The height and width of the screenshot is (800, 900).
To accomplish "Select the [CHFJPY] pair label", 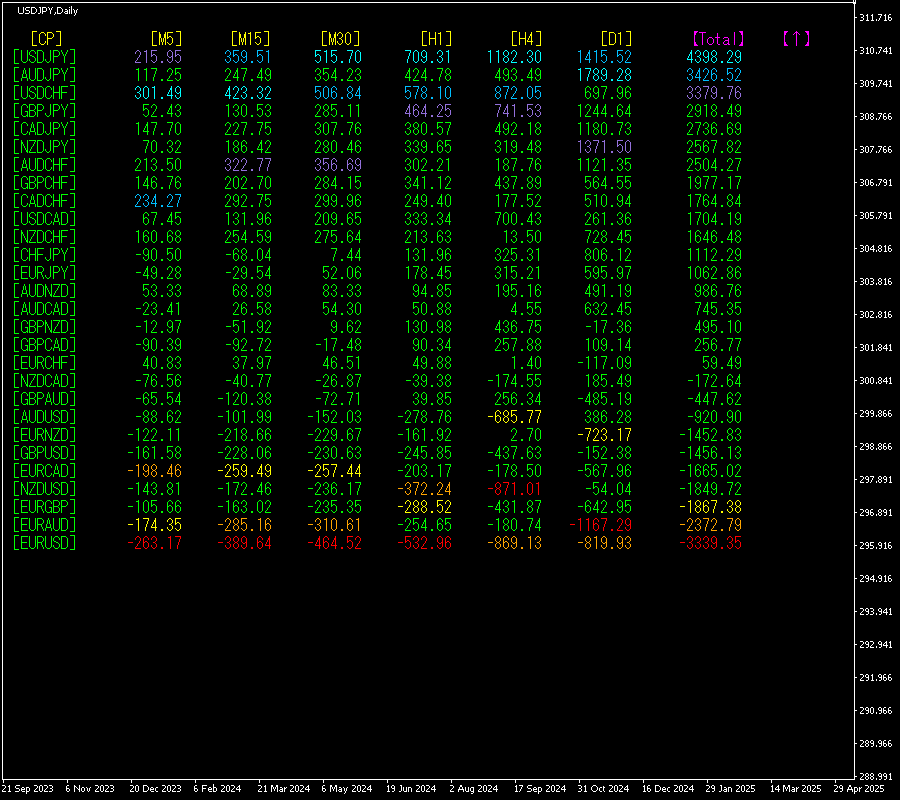I will click(44, 255).
